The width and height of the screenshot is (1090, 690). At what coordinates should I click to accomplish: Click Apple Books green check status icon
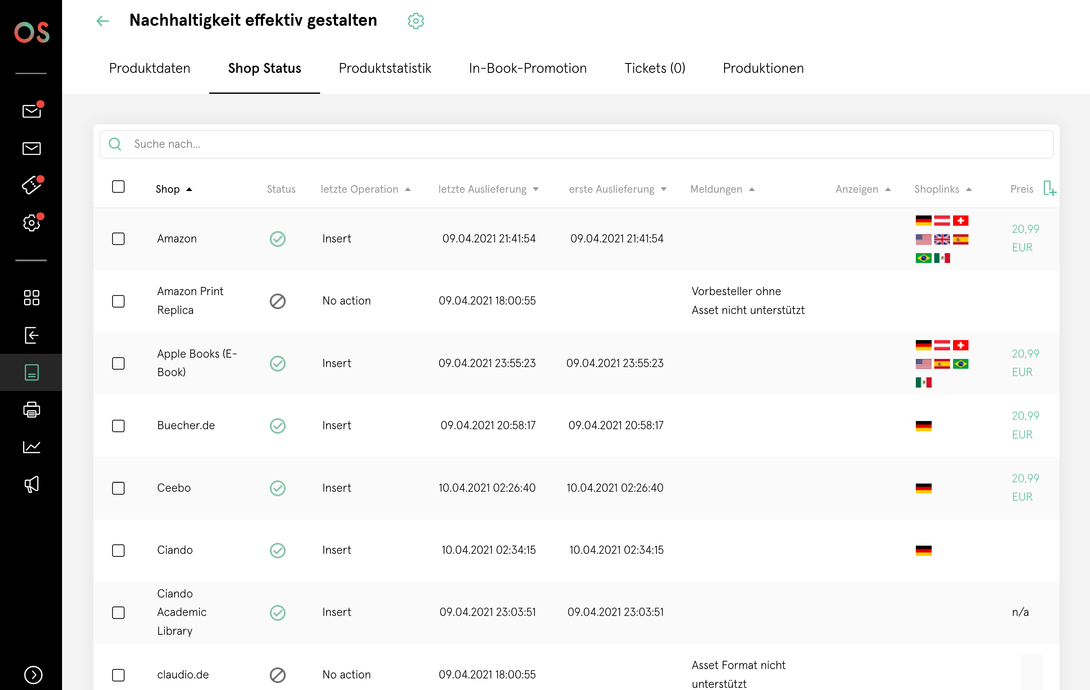[277, 363]
